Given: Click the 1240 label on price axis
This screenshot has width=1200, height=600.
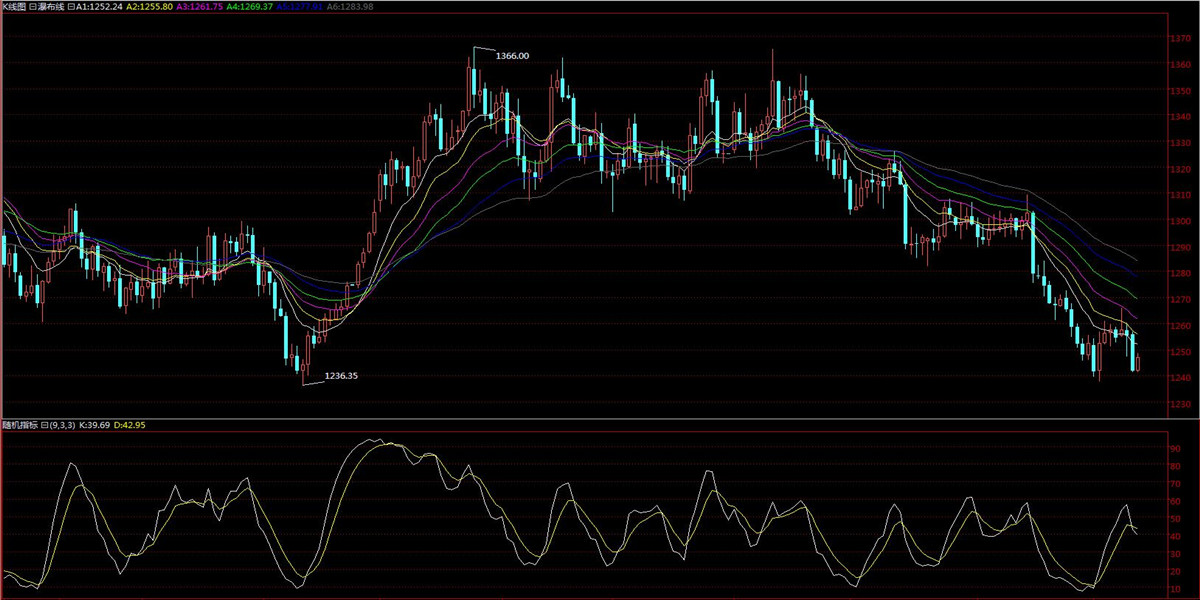Looking at the screenshot, I should click(x=1180, y=378).
